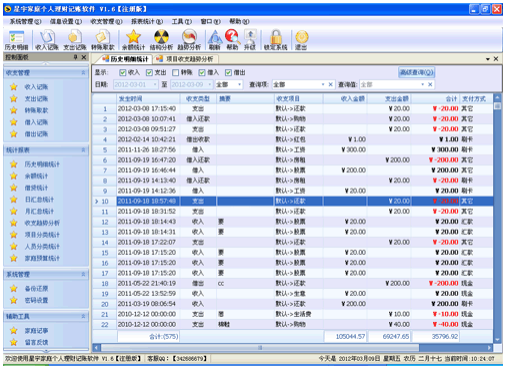The image size is (505, 368).
Task: Open the 工具 menu
Action: (x=182, y=22)
